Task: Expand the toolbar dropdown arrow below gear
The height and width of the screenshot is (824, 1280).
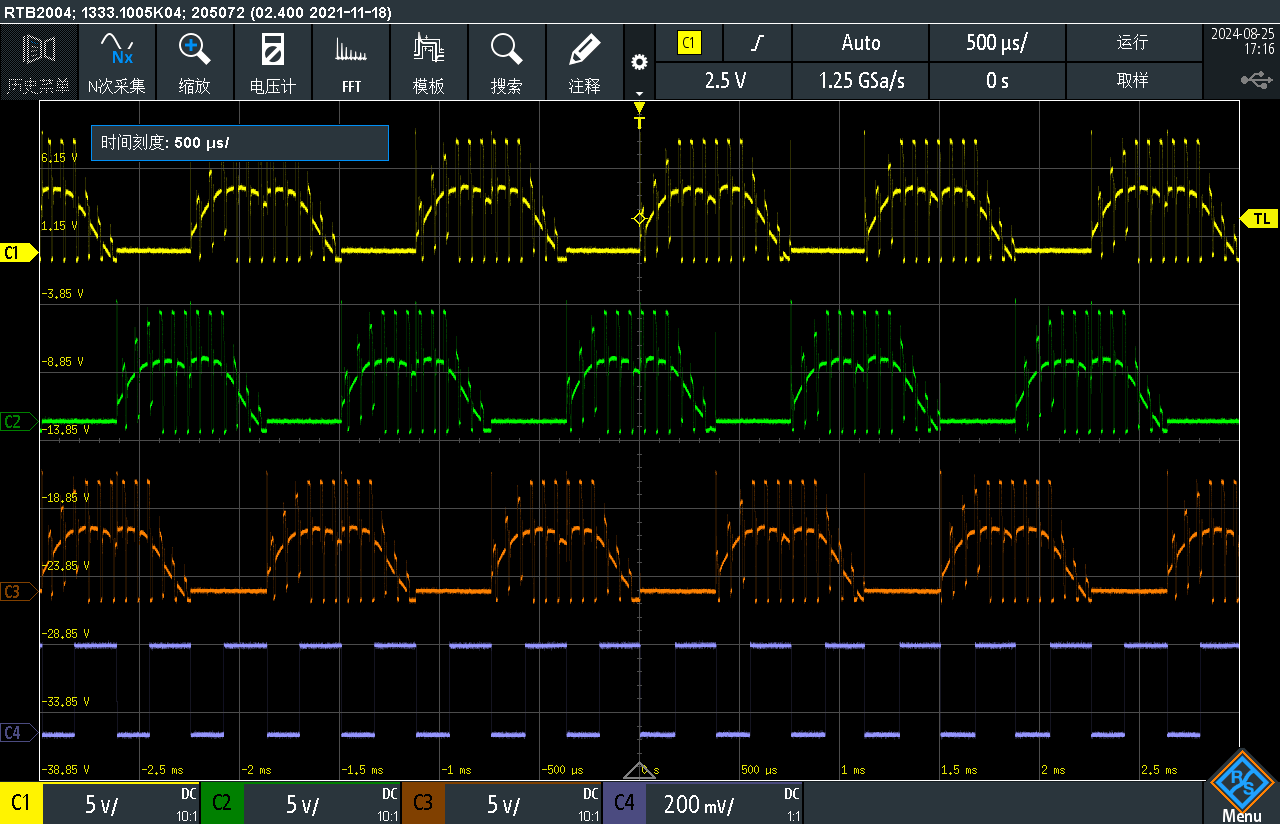Action: click(639, 92)
